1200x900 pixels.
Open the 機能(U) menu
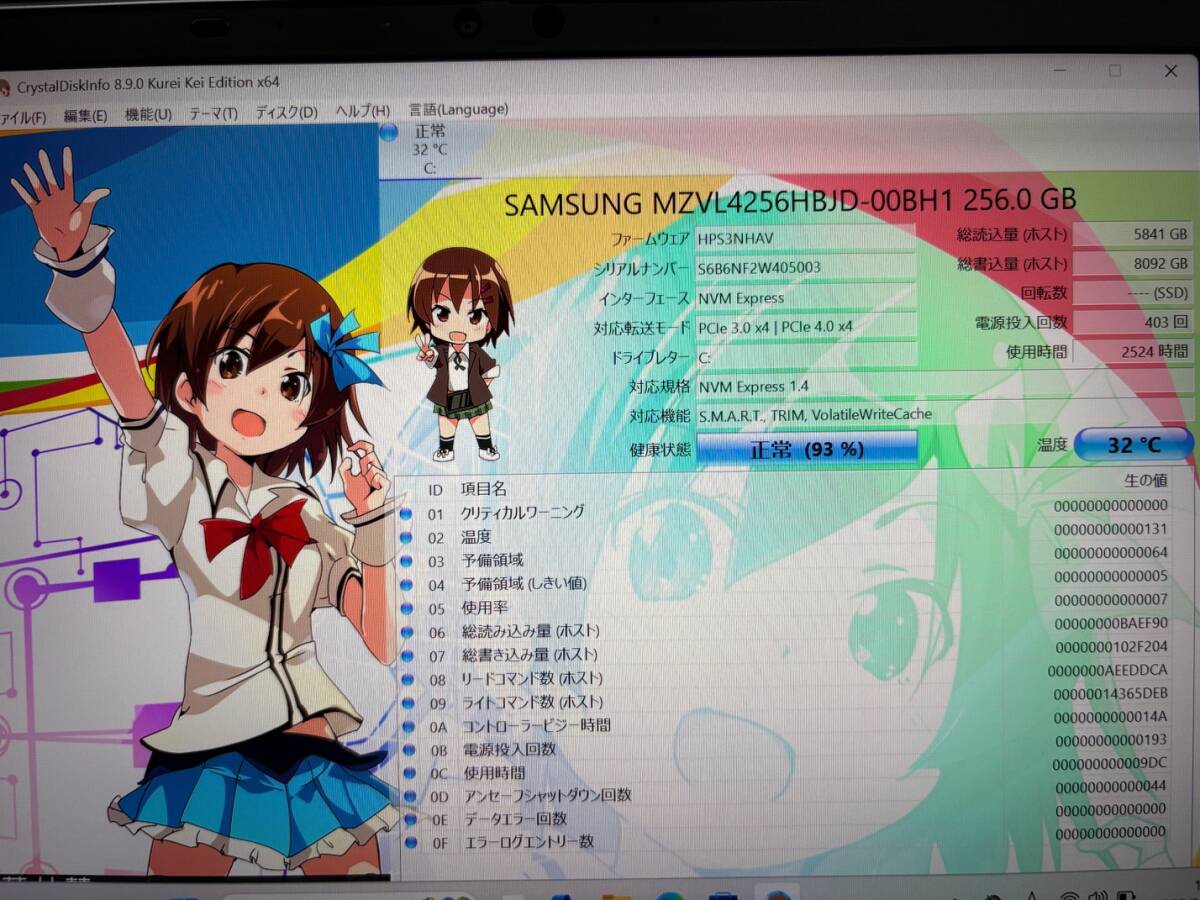(148, 115)
